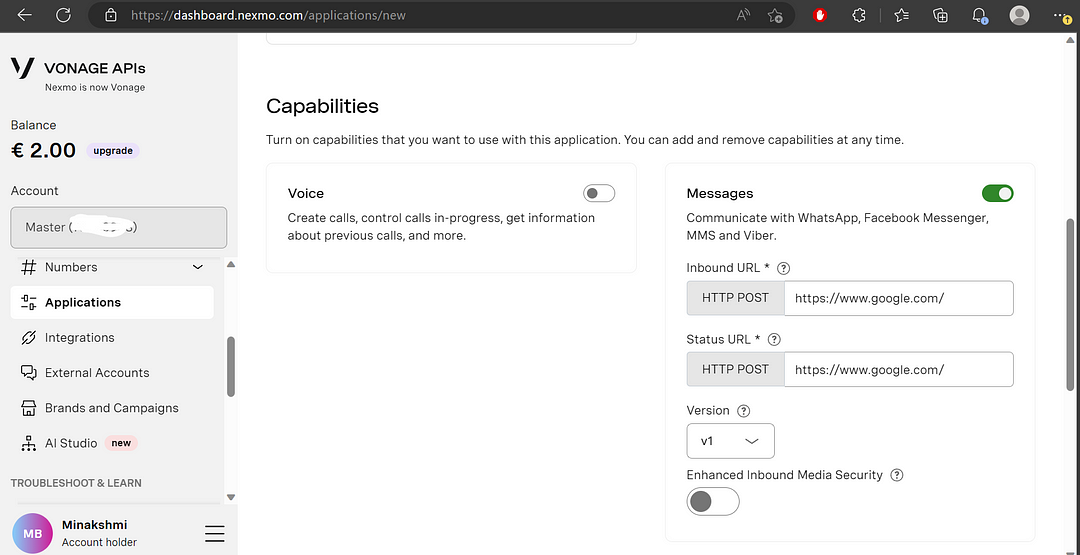Click sidebar scroll up arrow
Viewport: 1080px width, 555px height.
click(231, 264)
